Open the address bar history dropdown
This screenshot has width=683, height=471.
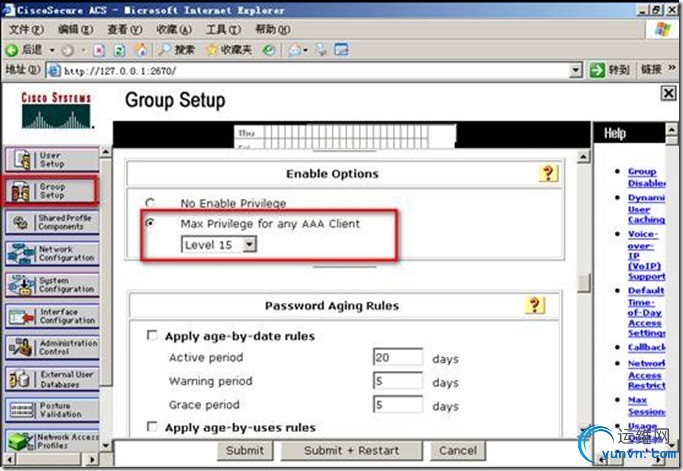pyautogui.click(x=576, y=70)
